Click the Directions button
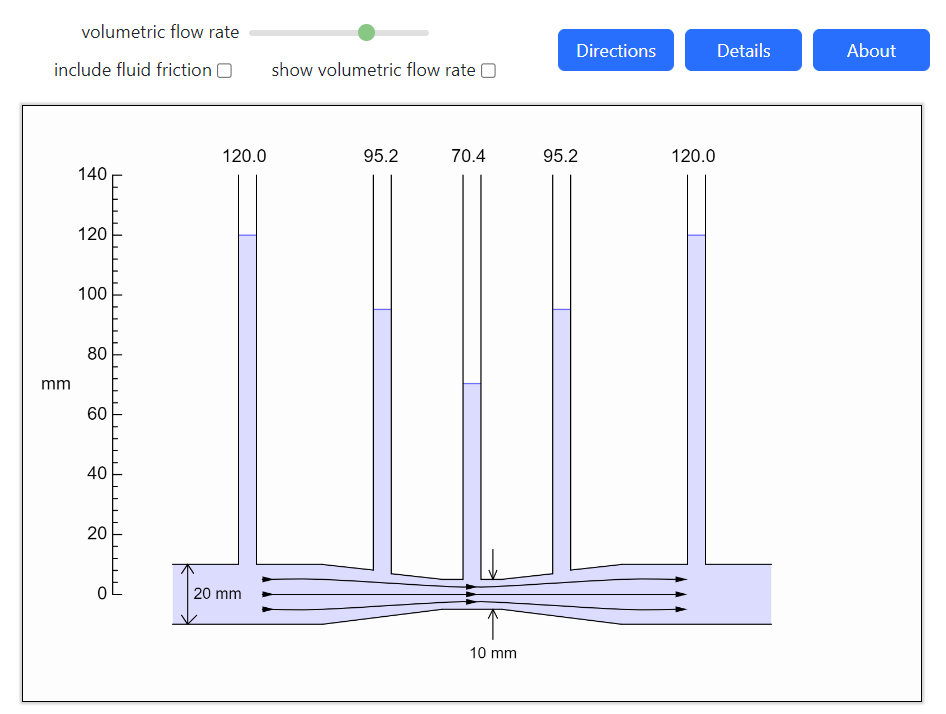This screenshot has height=714, width=946. 616,50
